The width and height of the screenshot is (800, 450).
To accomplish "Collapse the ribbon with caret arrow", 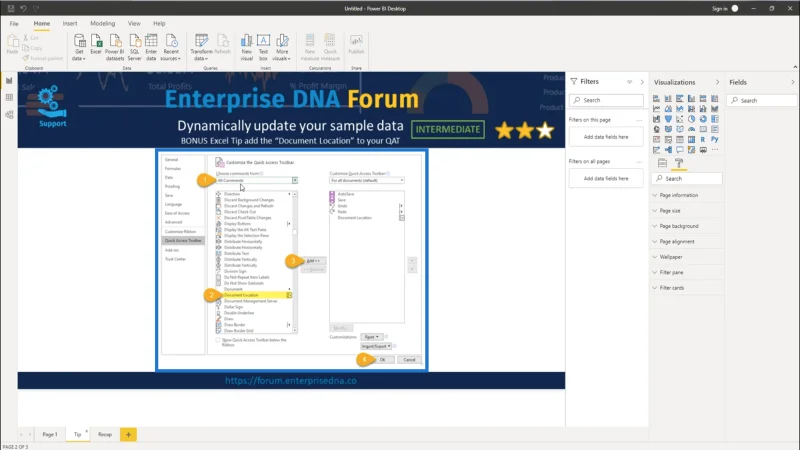I will [795, 67].
